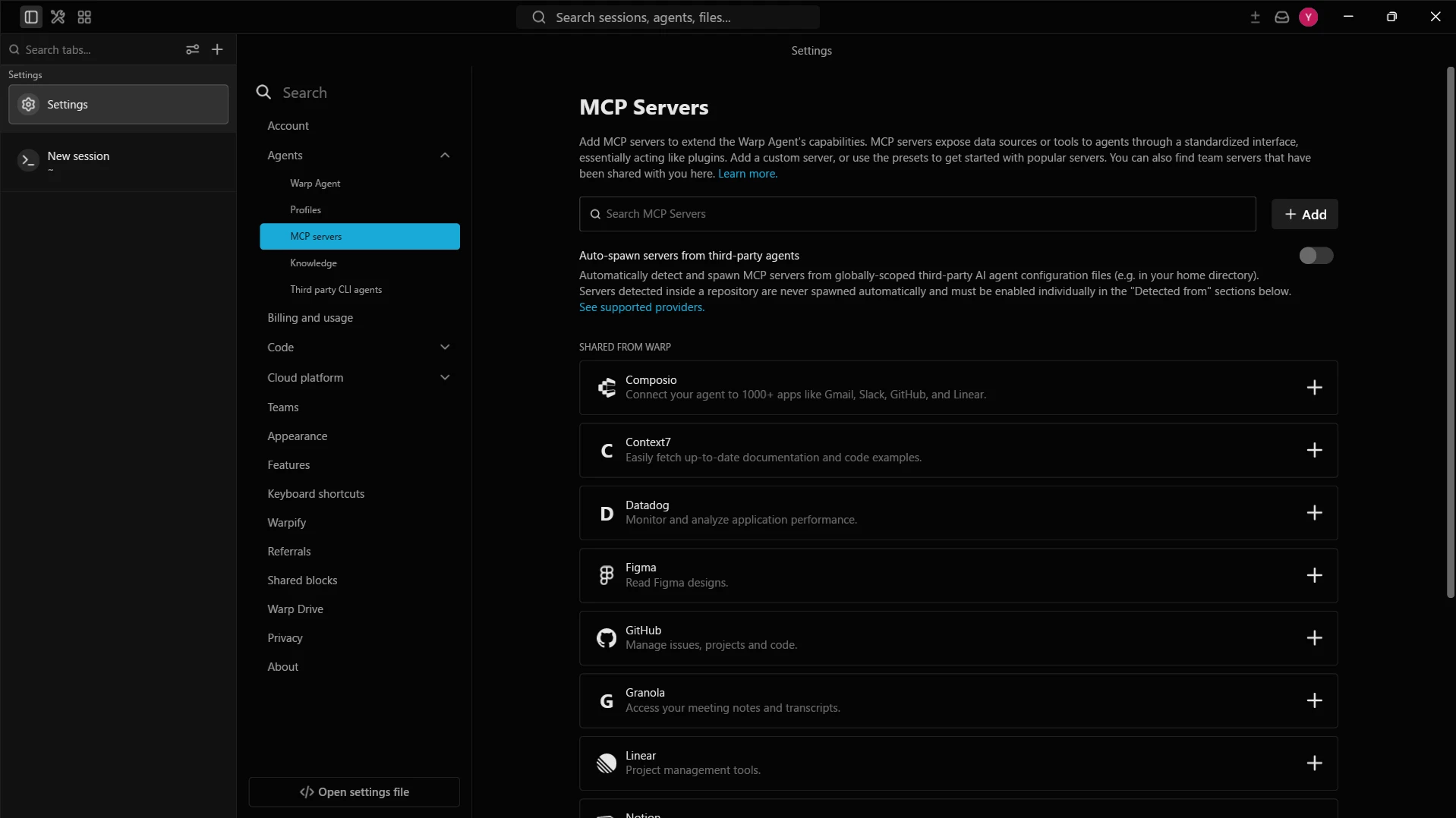
Task: Open the tab filter options icon
Action: 193,49
